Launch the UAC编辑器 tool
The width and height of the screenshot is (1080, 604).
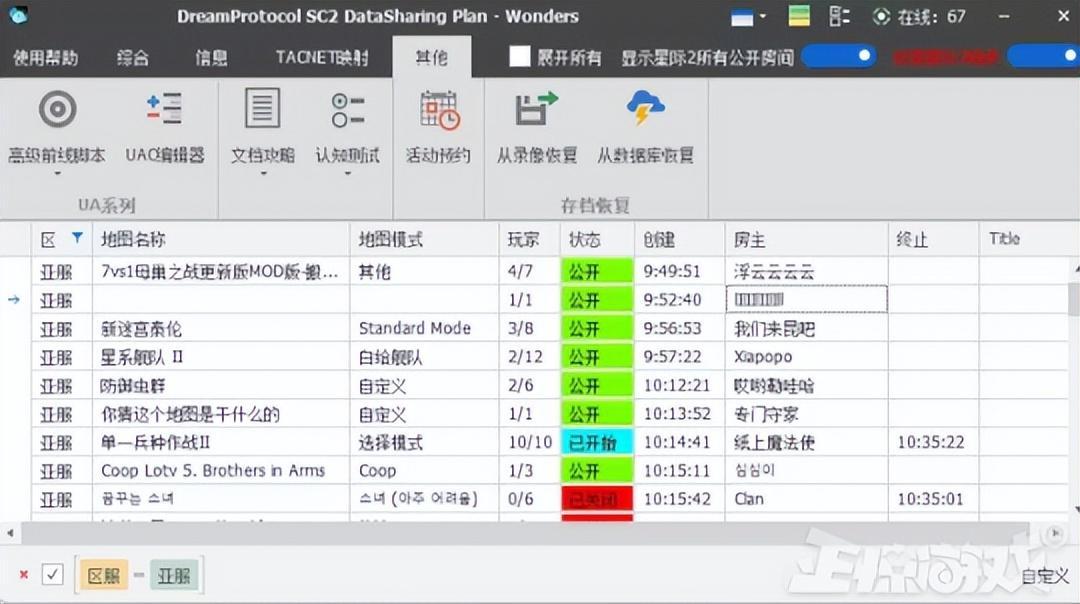165,110
